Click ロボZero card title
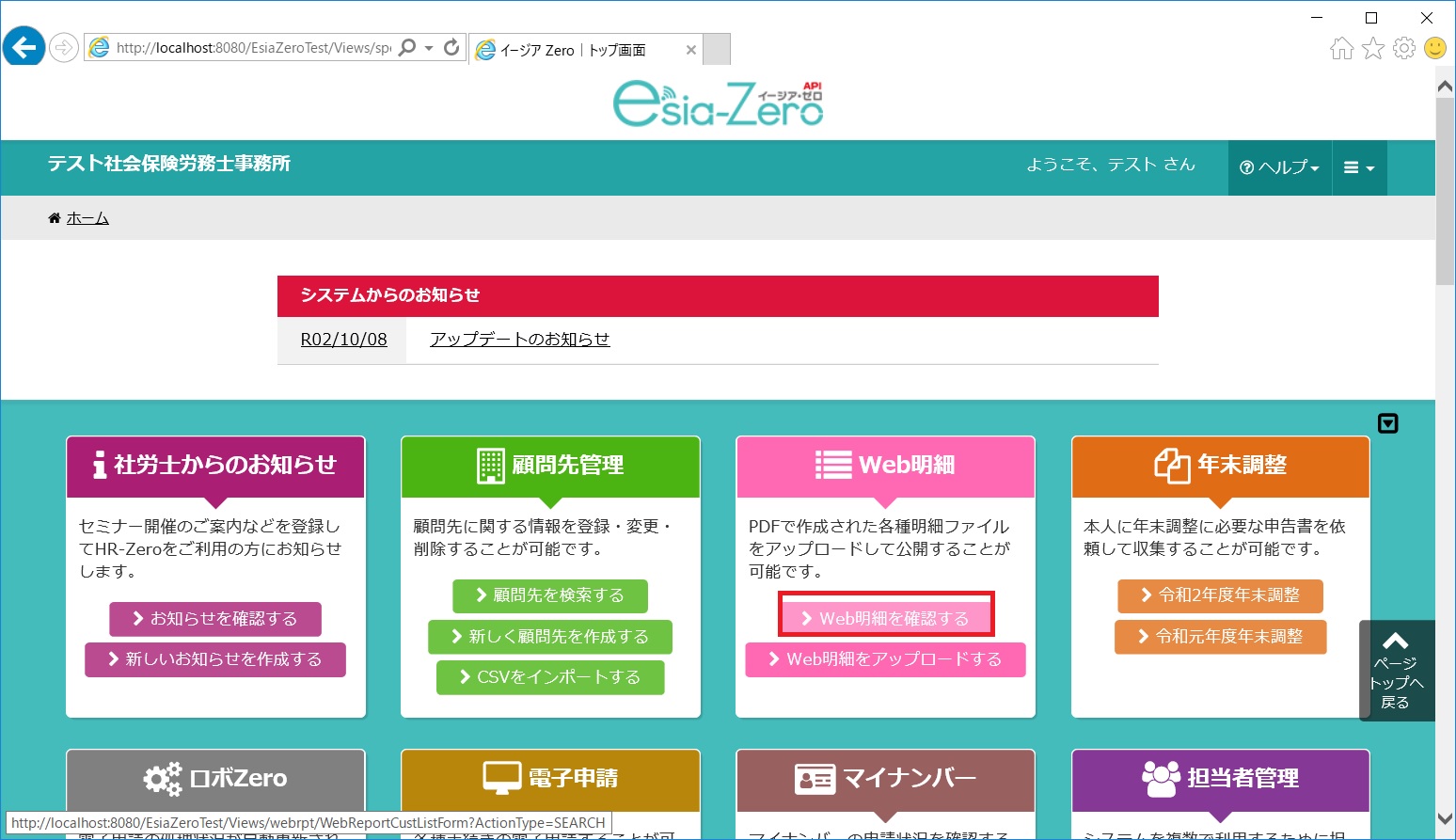 pos(239,779)
